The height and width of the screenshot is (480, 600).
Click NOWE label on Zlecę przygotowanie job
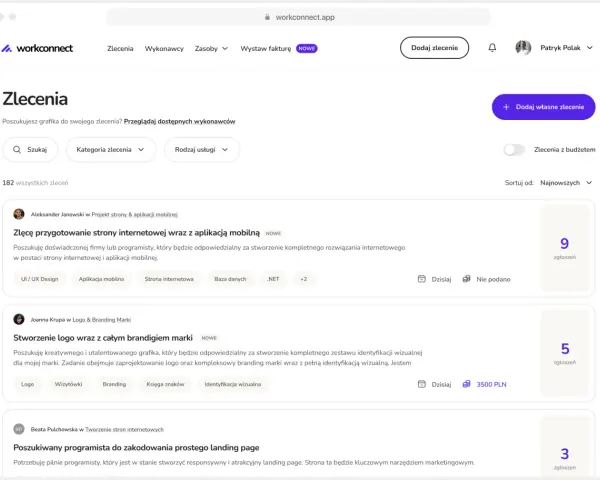click(x=273, y=233)
